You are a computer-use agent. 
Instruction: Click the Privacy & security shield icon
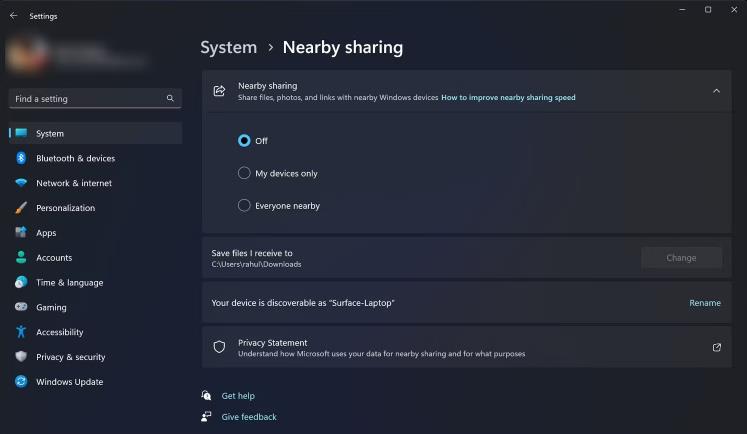coord(21,356)
